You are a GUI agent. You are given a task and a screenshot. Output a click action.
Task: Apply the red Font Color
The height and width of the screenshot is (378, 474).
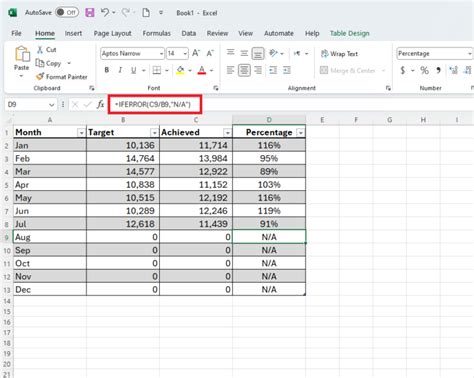coord(202,70)
